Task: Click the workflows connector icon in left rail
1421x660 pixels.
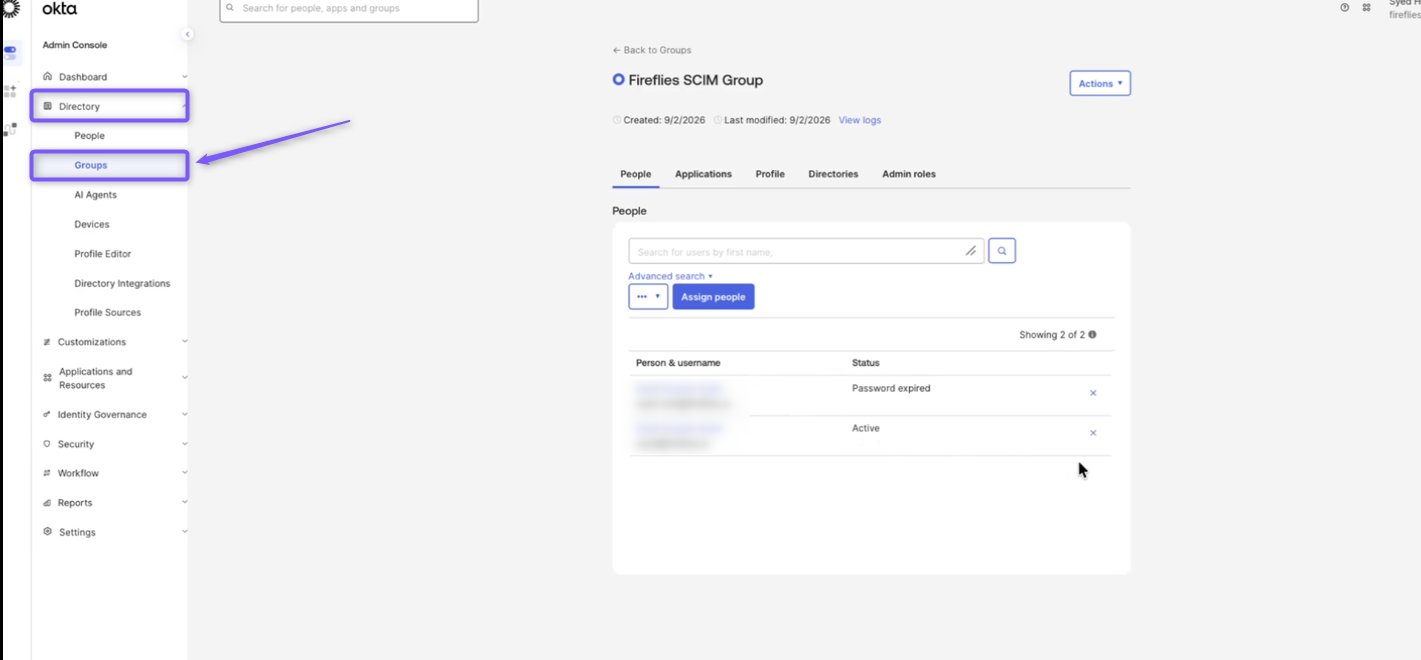Action: [x=10, y=130]
